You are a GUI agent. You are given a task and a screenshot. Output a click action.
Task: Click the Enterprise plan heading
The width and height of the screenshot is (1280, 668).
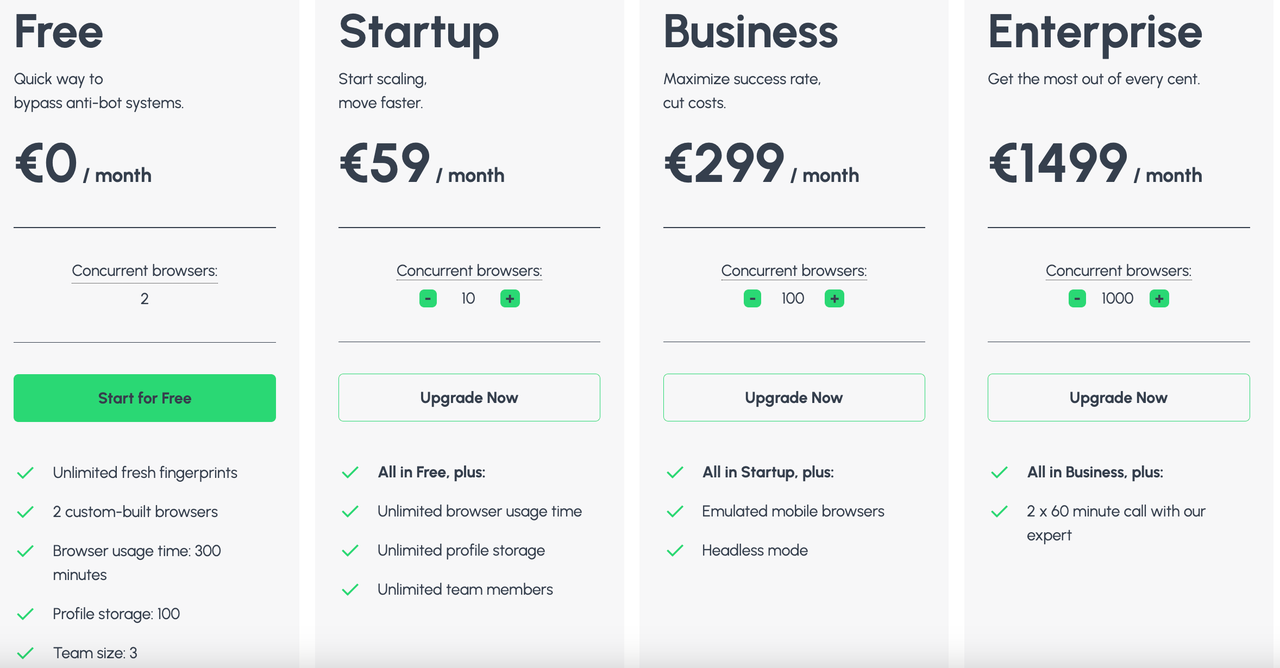point(1095,32)
